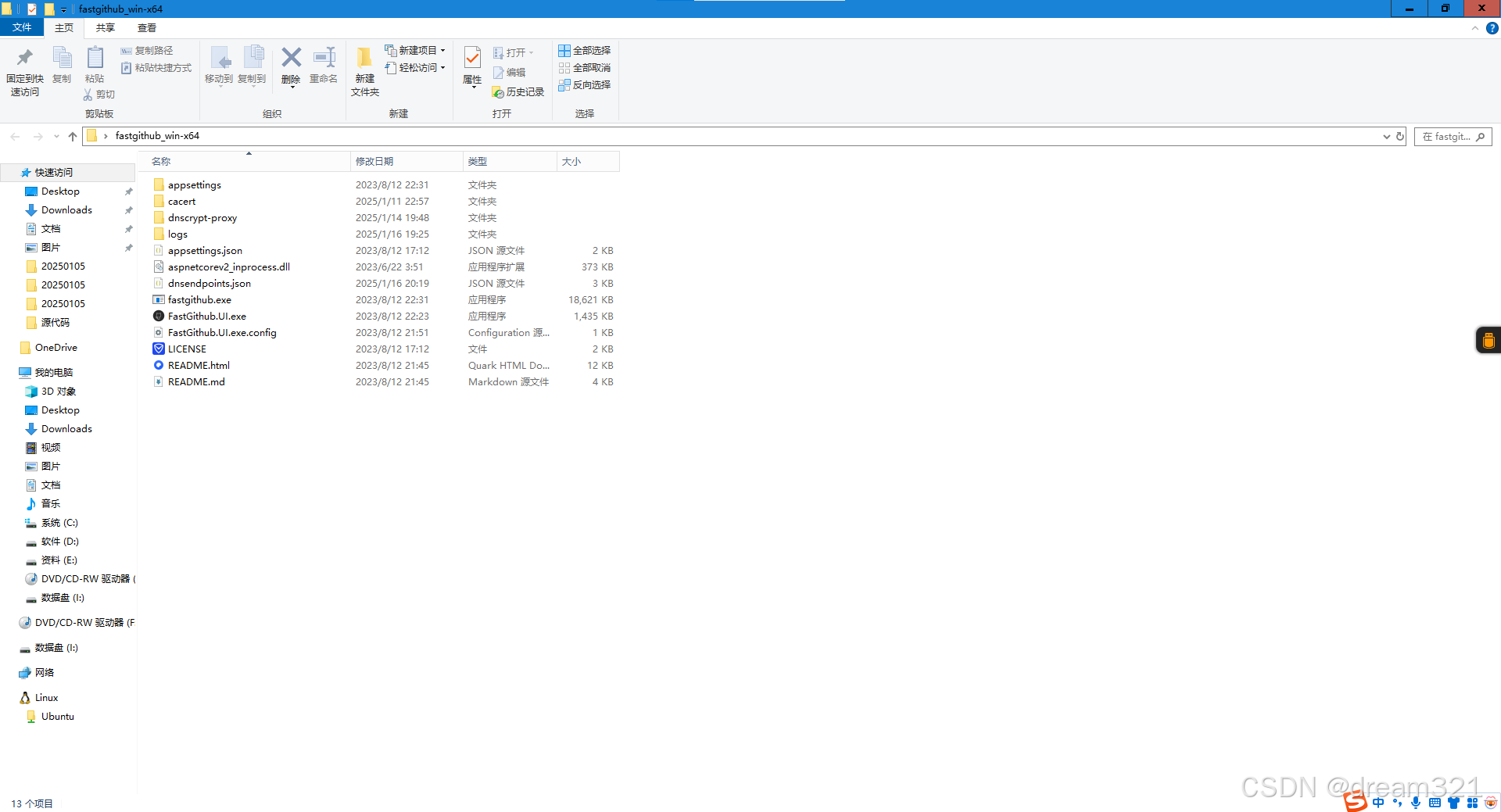Viewport: 1501px width, 812px height.
Task: Refresh the folder with the refresh button
Action: (x=1399, y=136)
